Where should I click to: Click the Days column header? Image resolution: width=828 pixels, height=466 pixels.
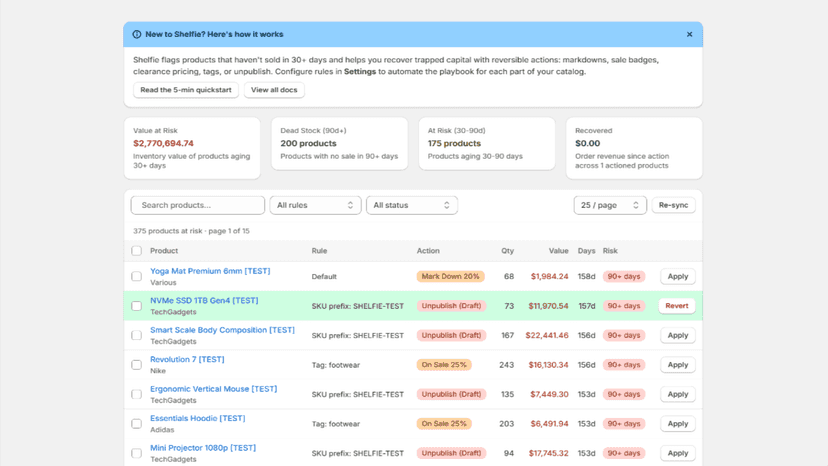(x=586, y=251)
